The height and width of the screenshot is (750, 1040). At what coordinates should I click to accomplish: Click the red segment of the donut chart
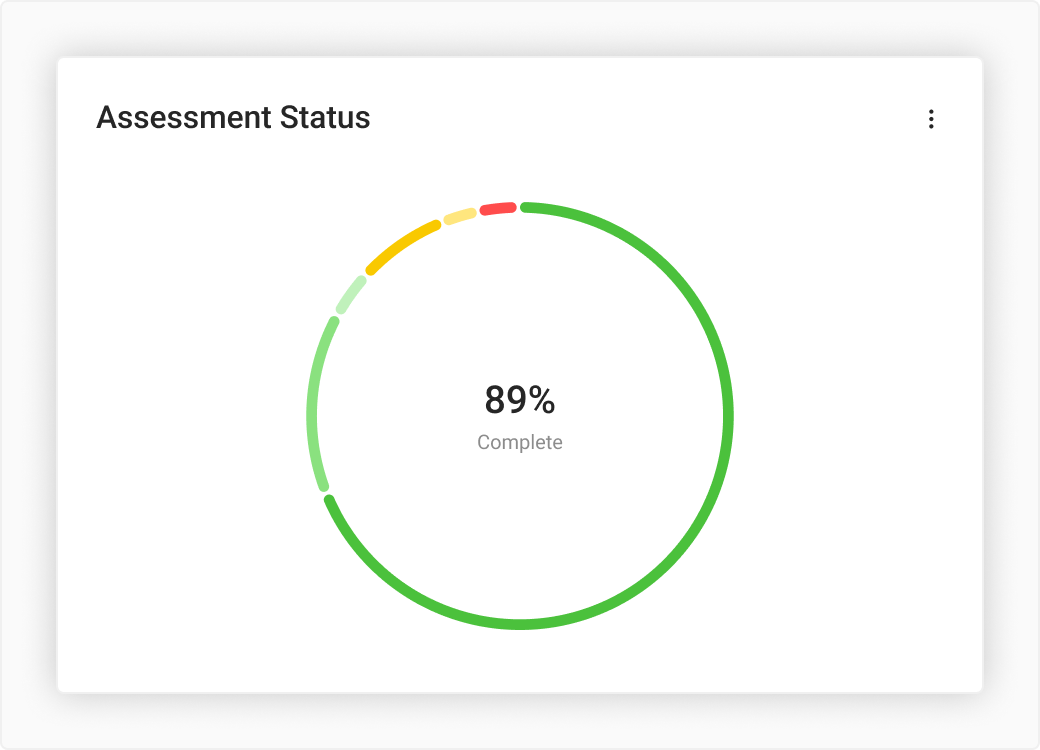[498, 209]
